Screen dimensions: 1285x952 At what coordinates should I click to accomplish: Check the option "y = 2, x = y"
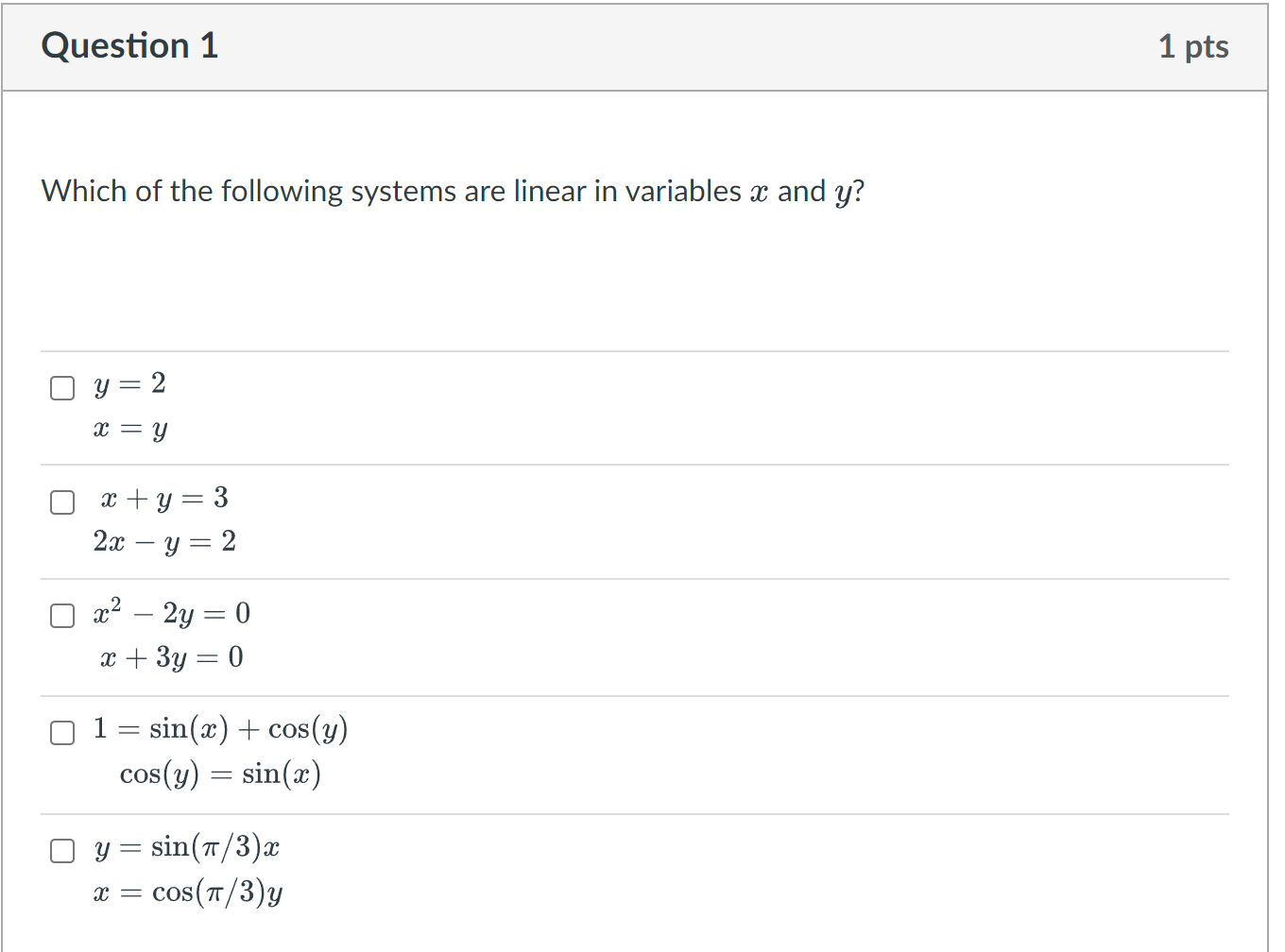[61, 387]
